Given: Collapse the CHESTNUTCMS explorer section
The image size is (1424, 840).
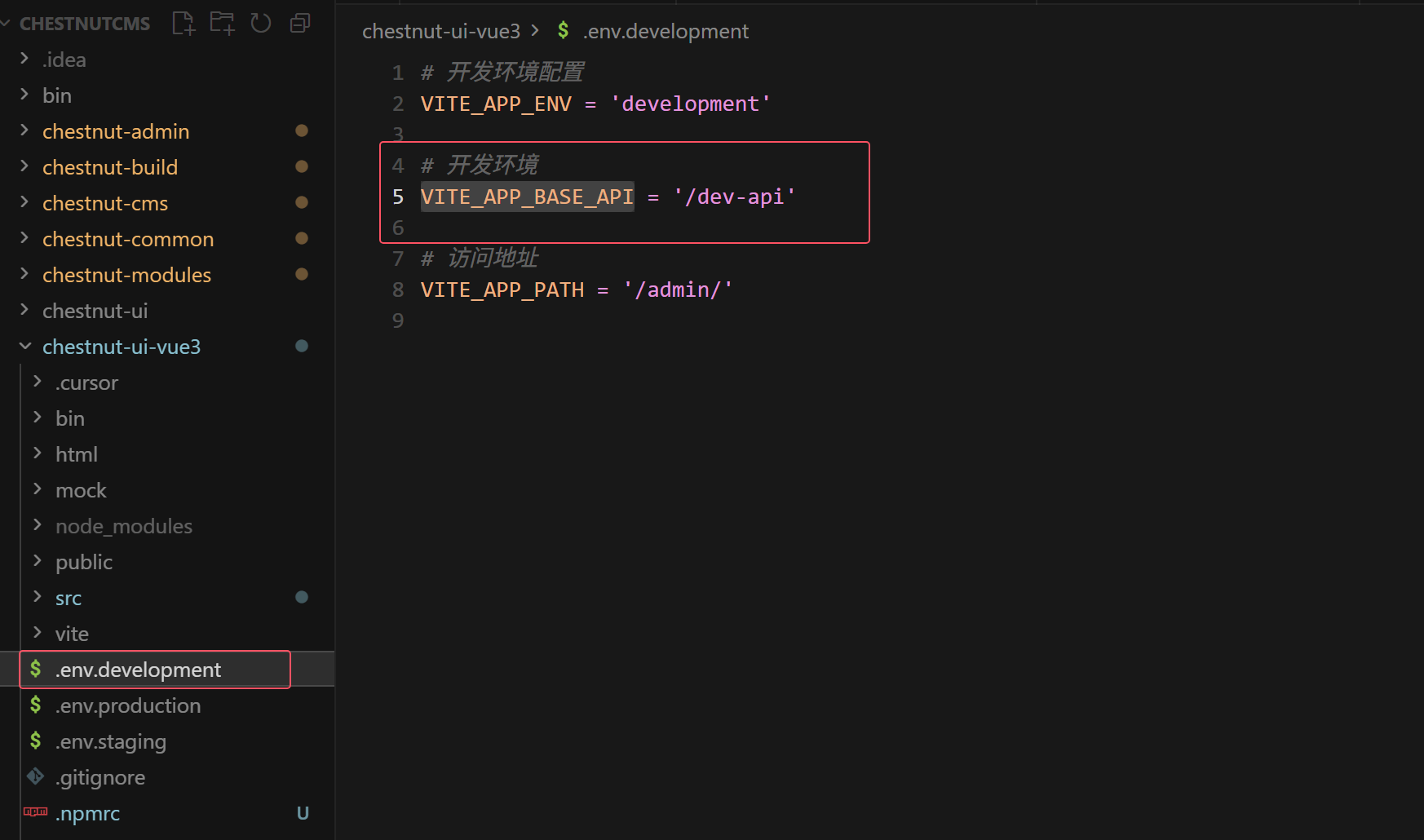Looking at the screenshot, I should [x=7, y=24].
